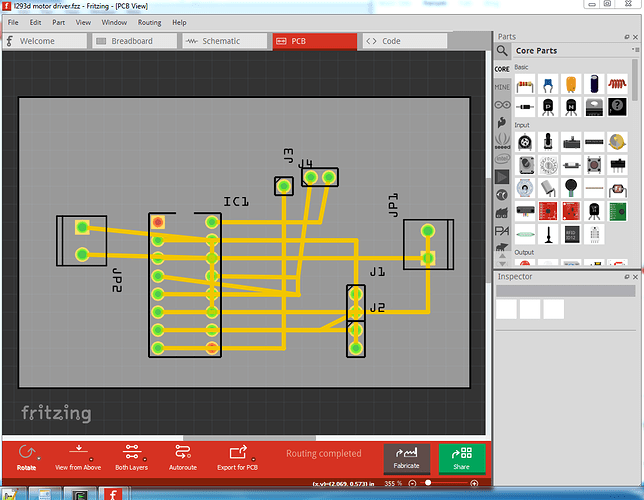Click the green Share button

tap(462, 458)
